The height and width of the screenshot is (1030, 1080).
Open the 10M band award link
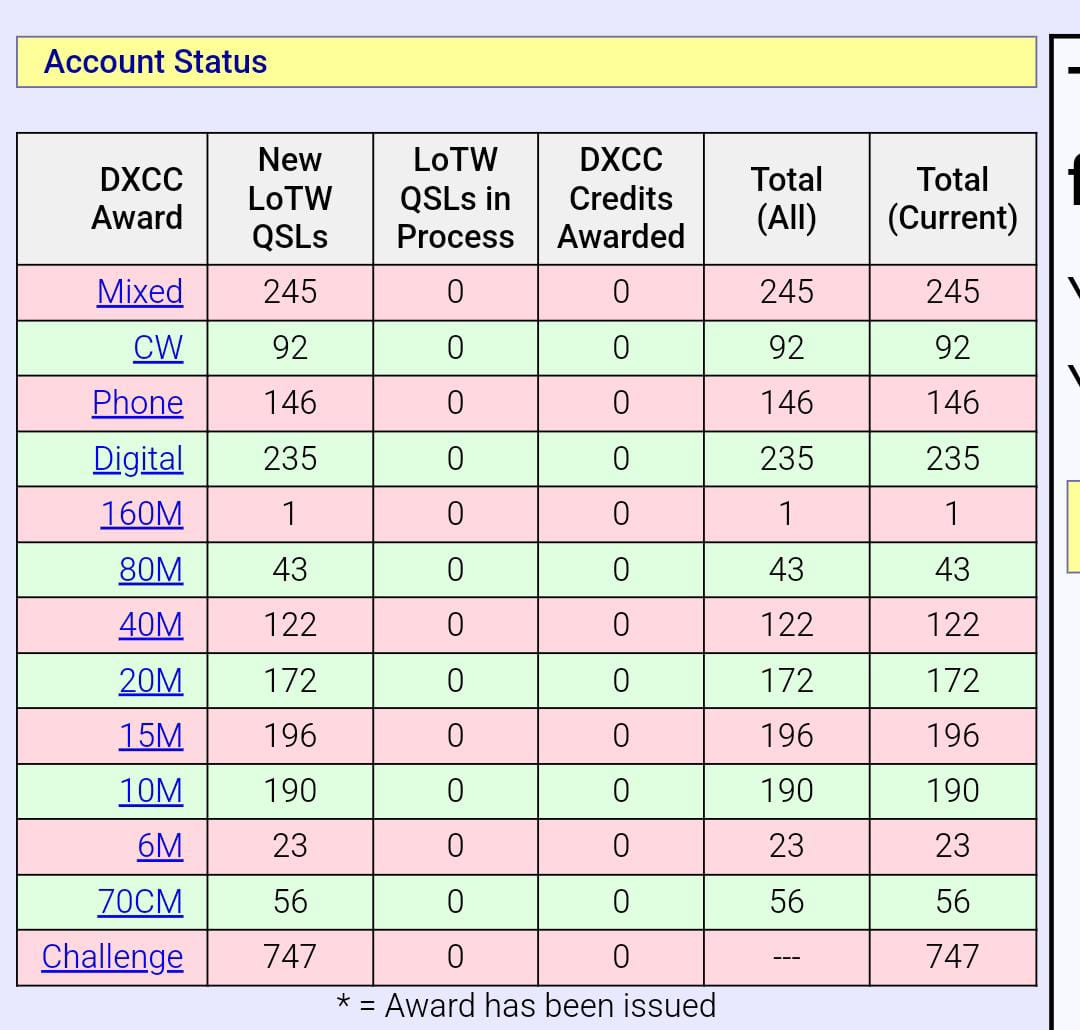pyautogui.click(x=151, y=792)
